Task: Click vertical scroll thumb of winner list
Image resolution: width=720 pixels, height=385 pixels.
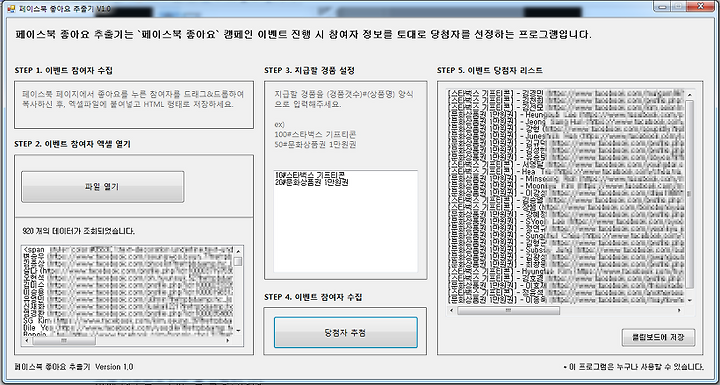Action: click(x=689, y=194)
